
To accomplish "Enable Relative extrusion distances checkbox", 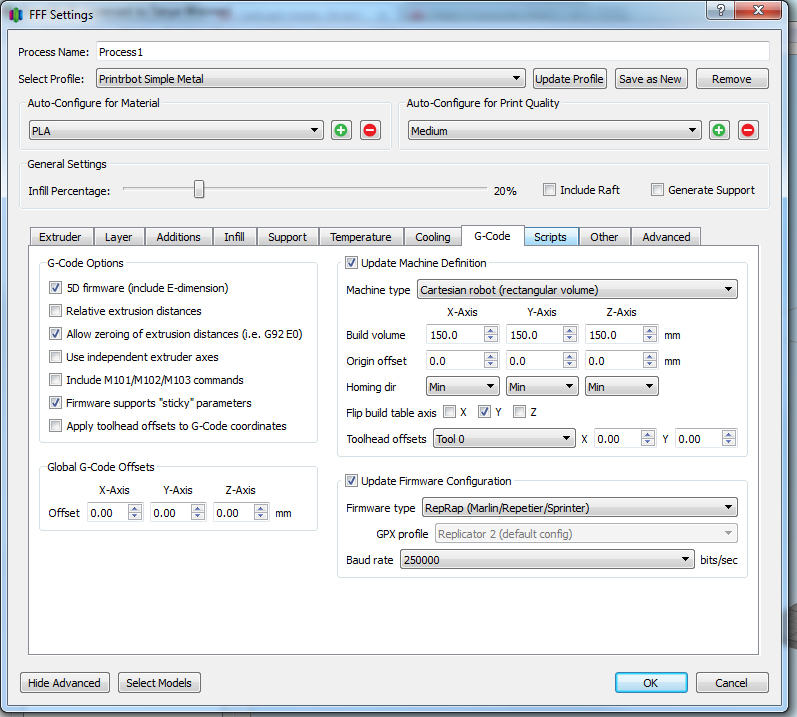I will 56,311.
